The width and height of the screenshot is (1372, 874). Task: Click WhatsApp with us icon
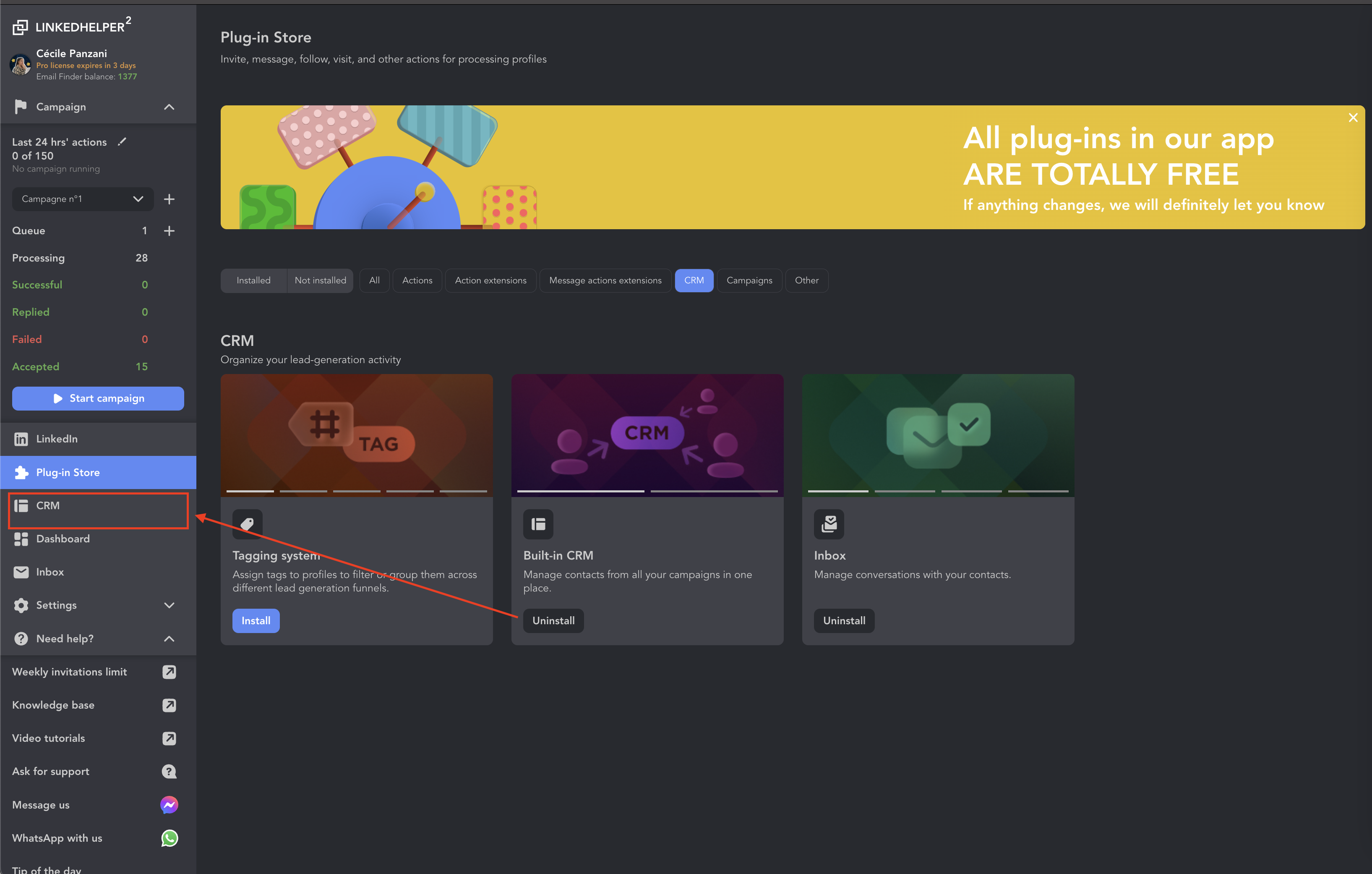click(169, 837)
